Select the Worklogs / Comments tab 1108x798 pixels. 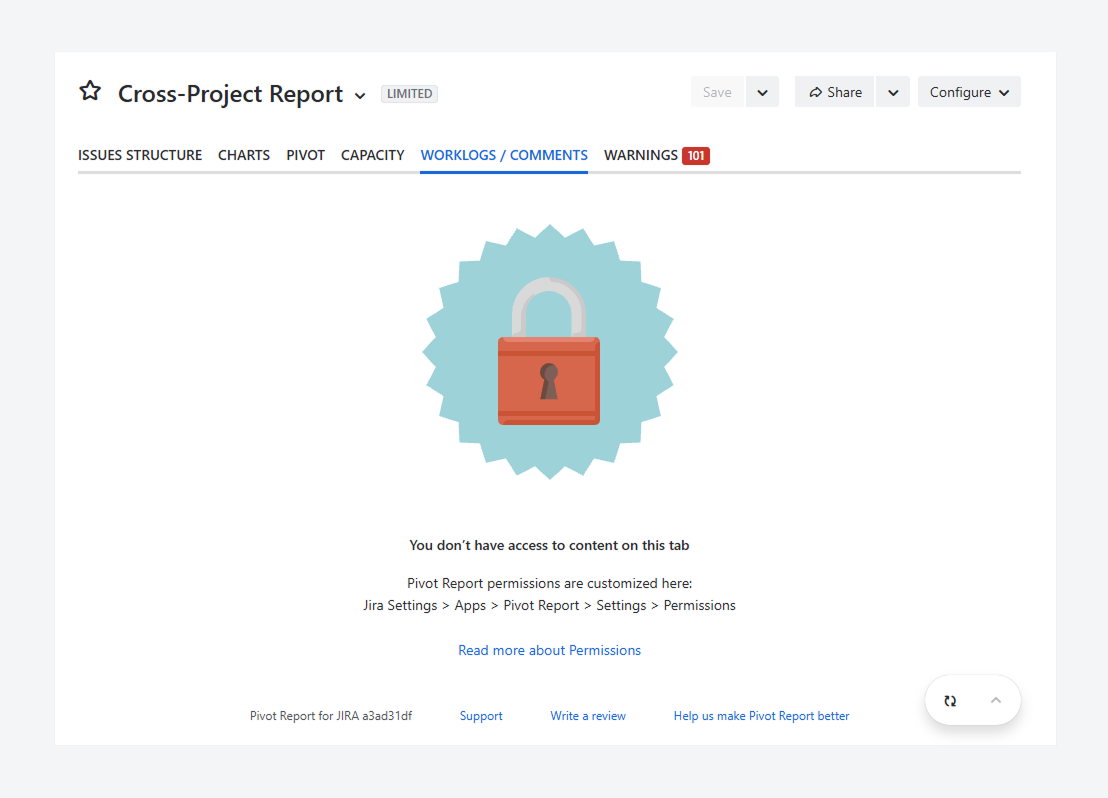click(504, 156)
